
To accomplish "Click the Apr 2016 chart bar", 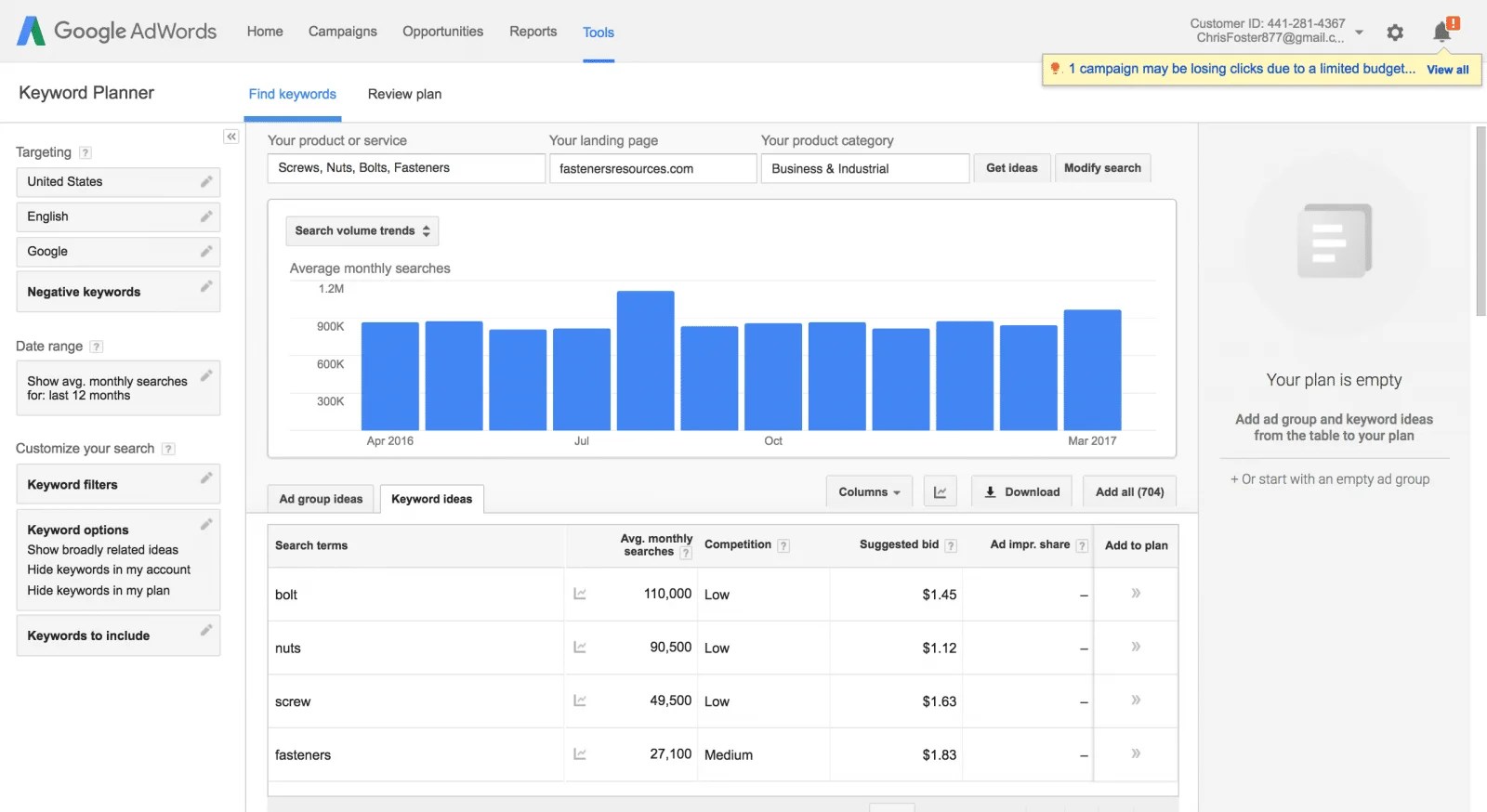I will (x=390, y=376).
